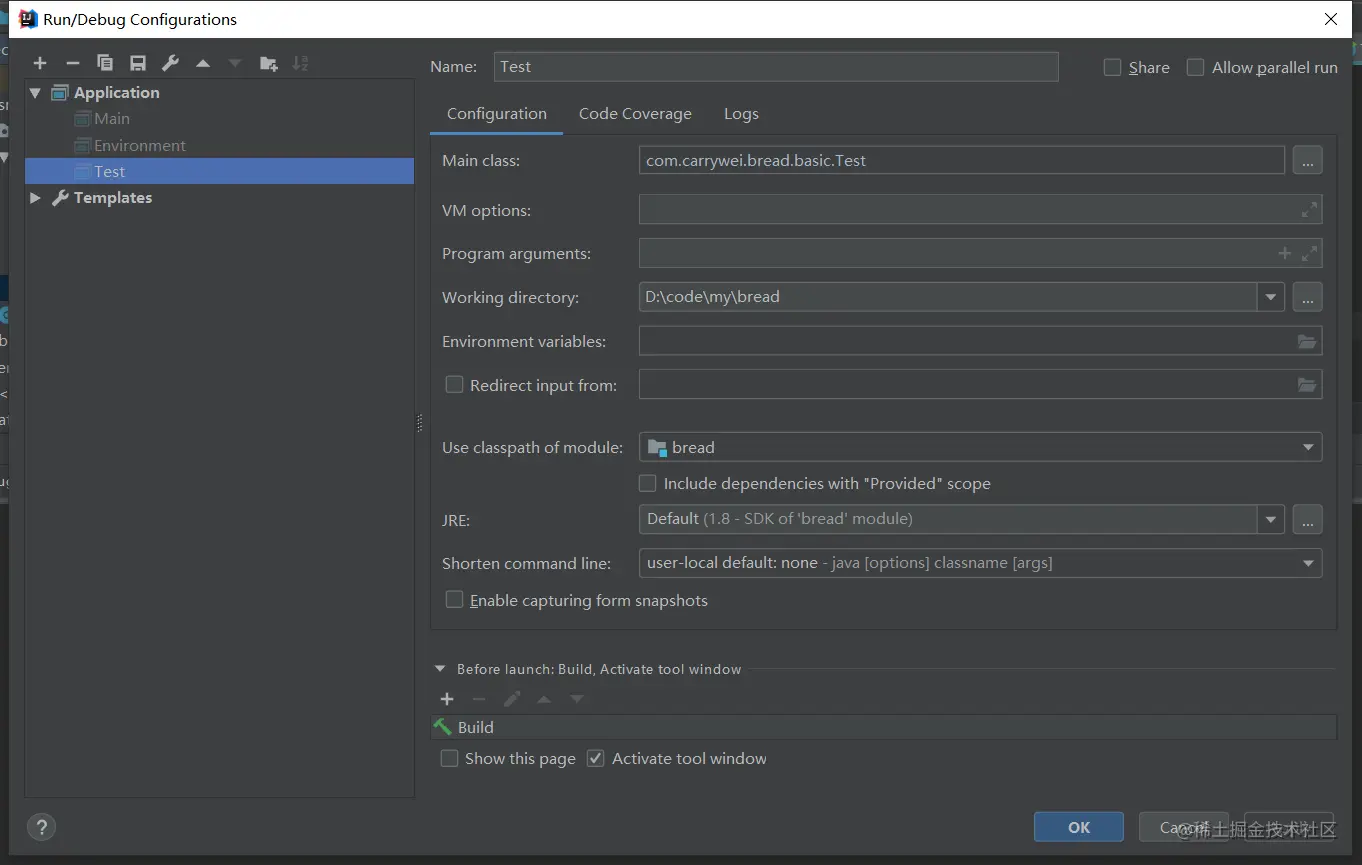The height and width of the screenshot is (865, 1362).
Task: Switch to the Configuration tab
Action: (497, 113)
